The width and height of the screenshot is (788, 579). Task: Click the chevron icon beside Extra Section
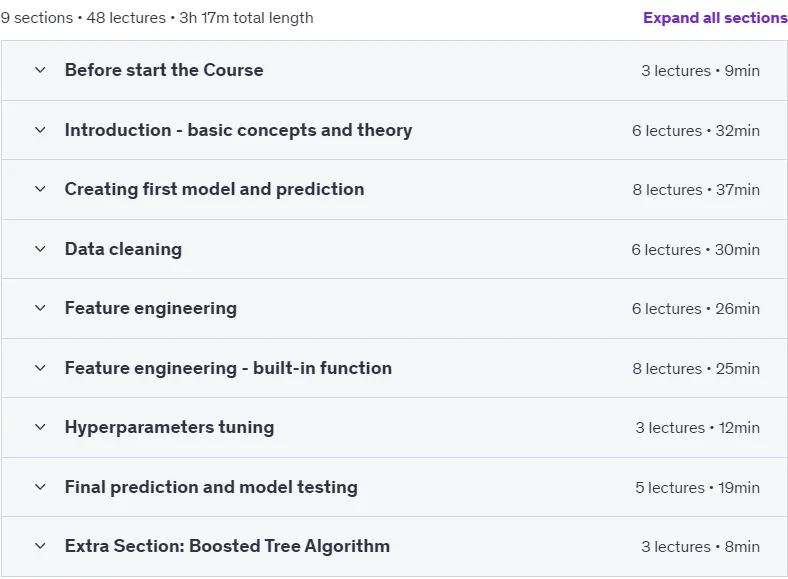pos(40,546)
